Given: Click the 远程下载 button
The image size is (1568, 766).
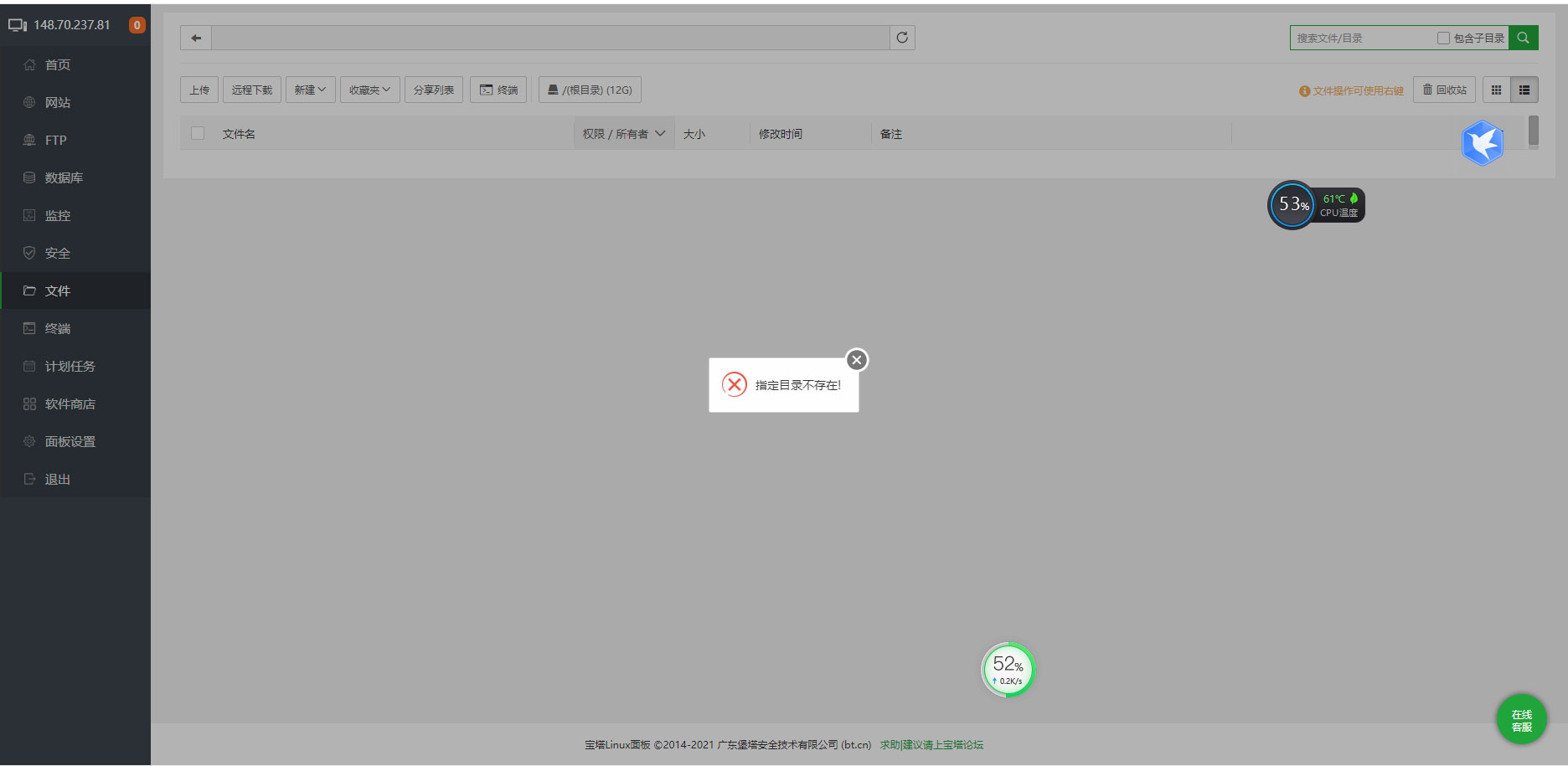Looking at the screenshot, I should [x=252, y=90].
